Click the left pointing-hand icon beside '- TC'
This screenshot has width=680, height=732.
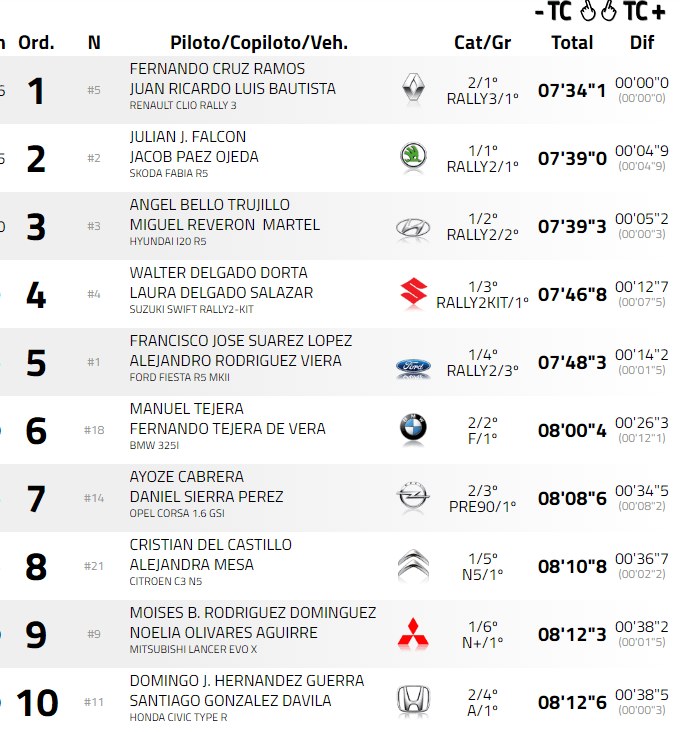click(588, 12)
